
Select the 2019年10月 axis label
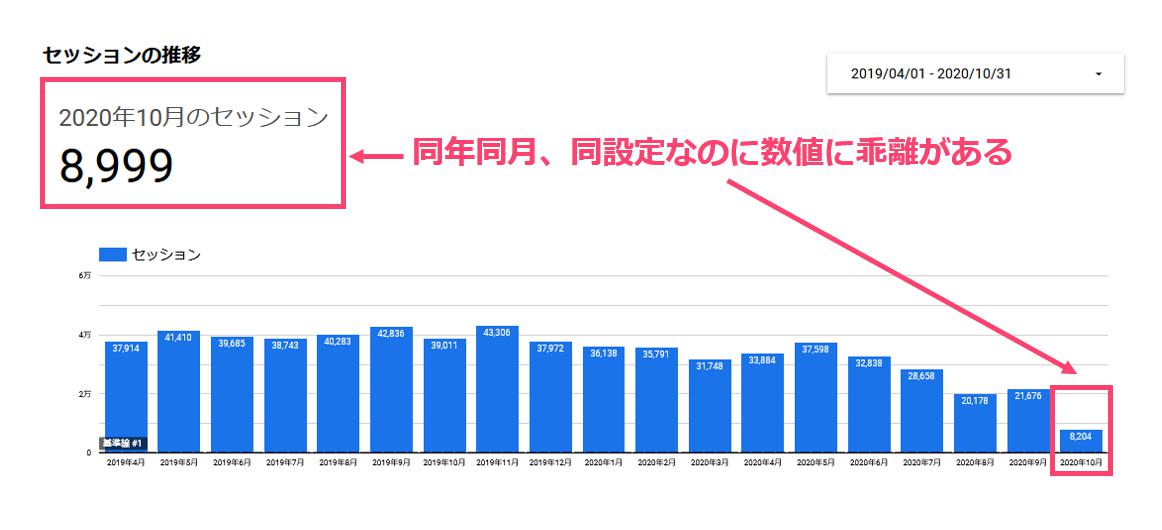tap(445, 463)
